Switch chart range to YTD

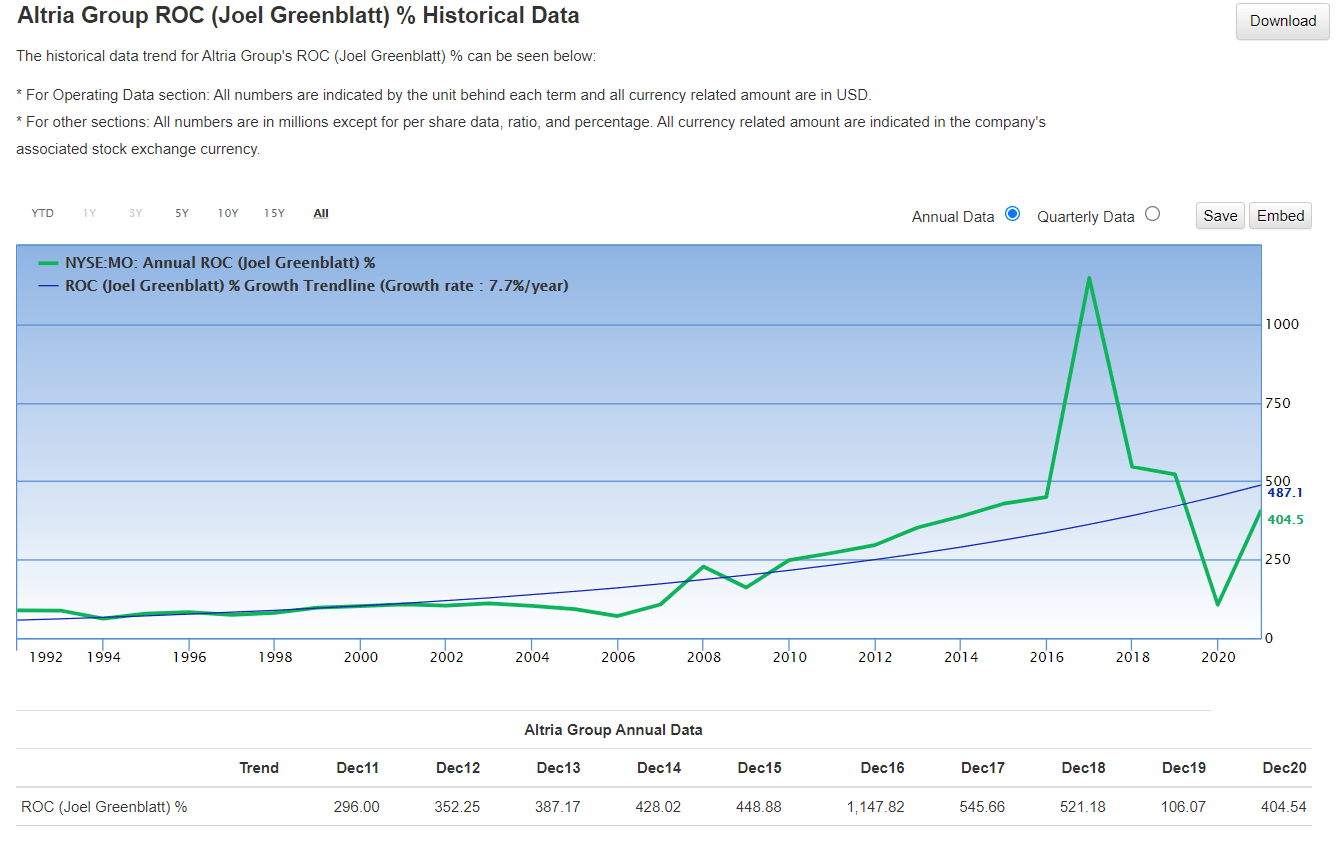pos(42,213)
